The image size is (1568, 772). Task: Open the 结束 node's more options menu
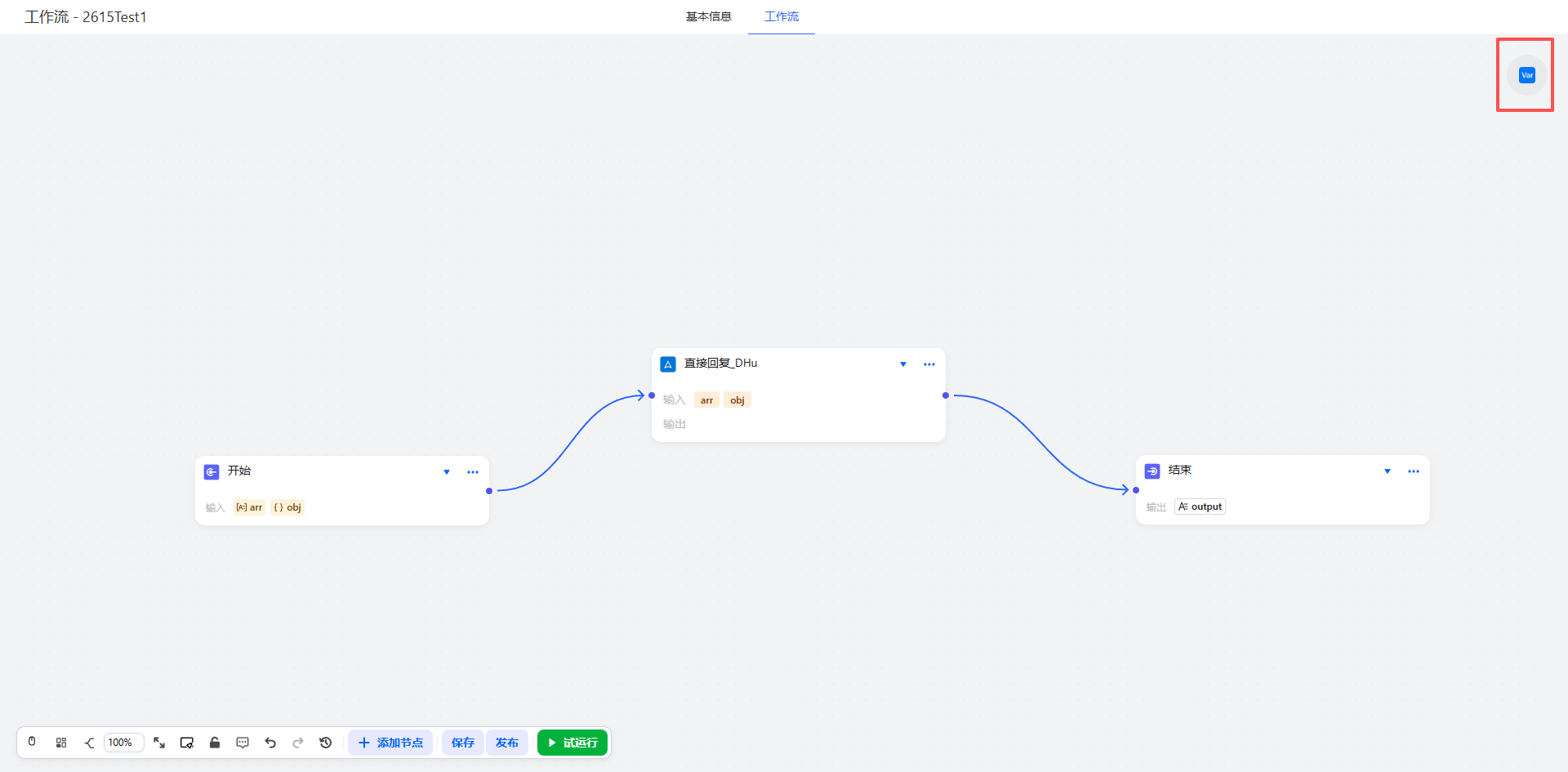coord(1414,471)
